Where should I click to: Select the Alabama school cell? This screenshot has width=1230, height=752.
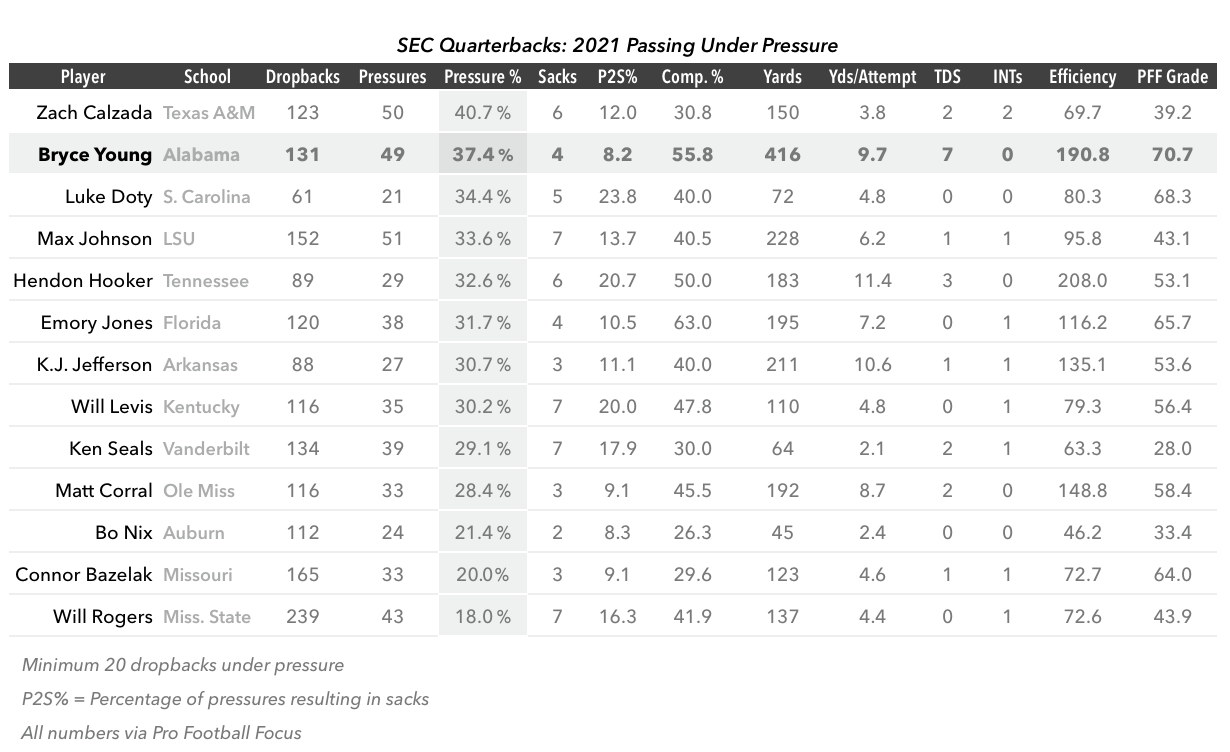(201, 155)
